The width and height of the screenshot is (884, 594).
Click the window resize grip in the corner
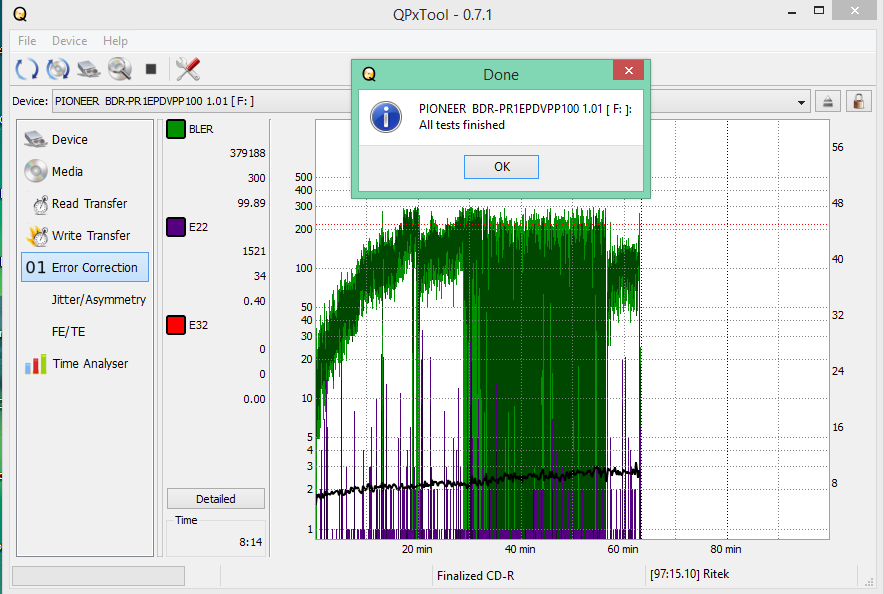tap(869, 583)
